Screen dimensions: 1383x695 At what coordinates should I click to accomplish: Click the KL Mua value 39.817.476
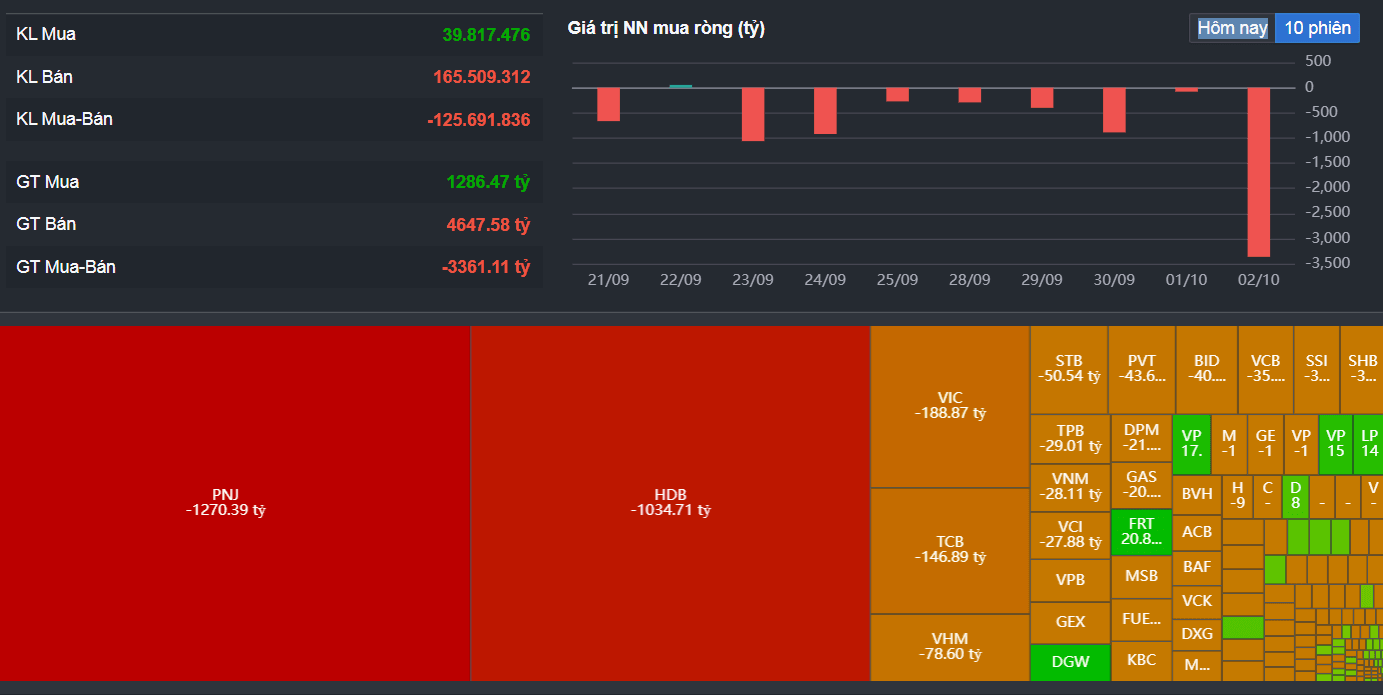point(486,35)
